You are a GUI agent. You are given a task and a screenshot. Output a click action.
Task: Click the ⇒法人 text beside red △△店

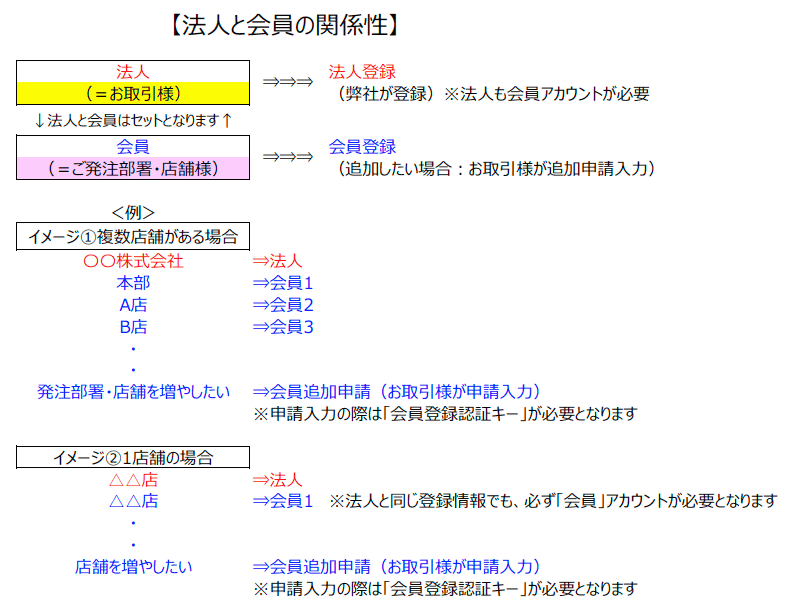coord(277,479)
